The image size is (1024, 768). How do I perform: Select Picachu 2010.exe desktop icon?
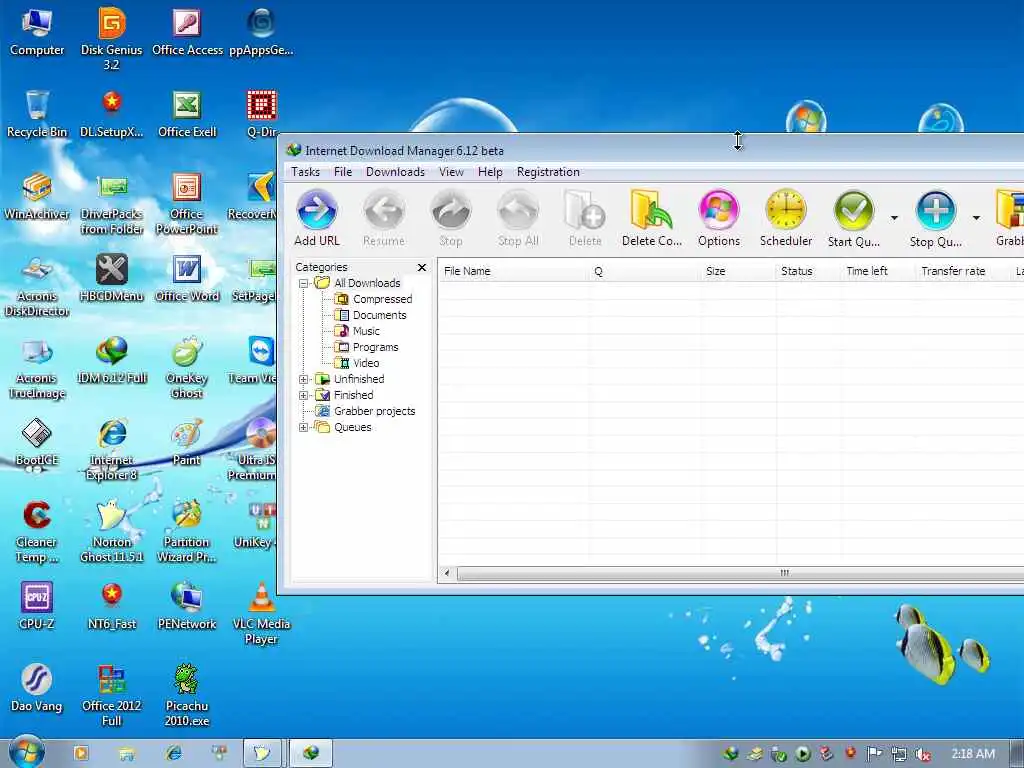tap(187, 696)
